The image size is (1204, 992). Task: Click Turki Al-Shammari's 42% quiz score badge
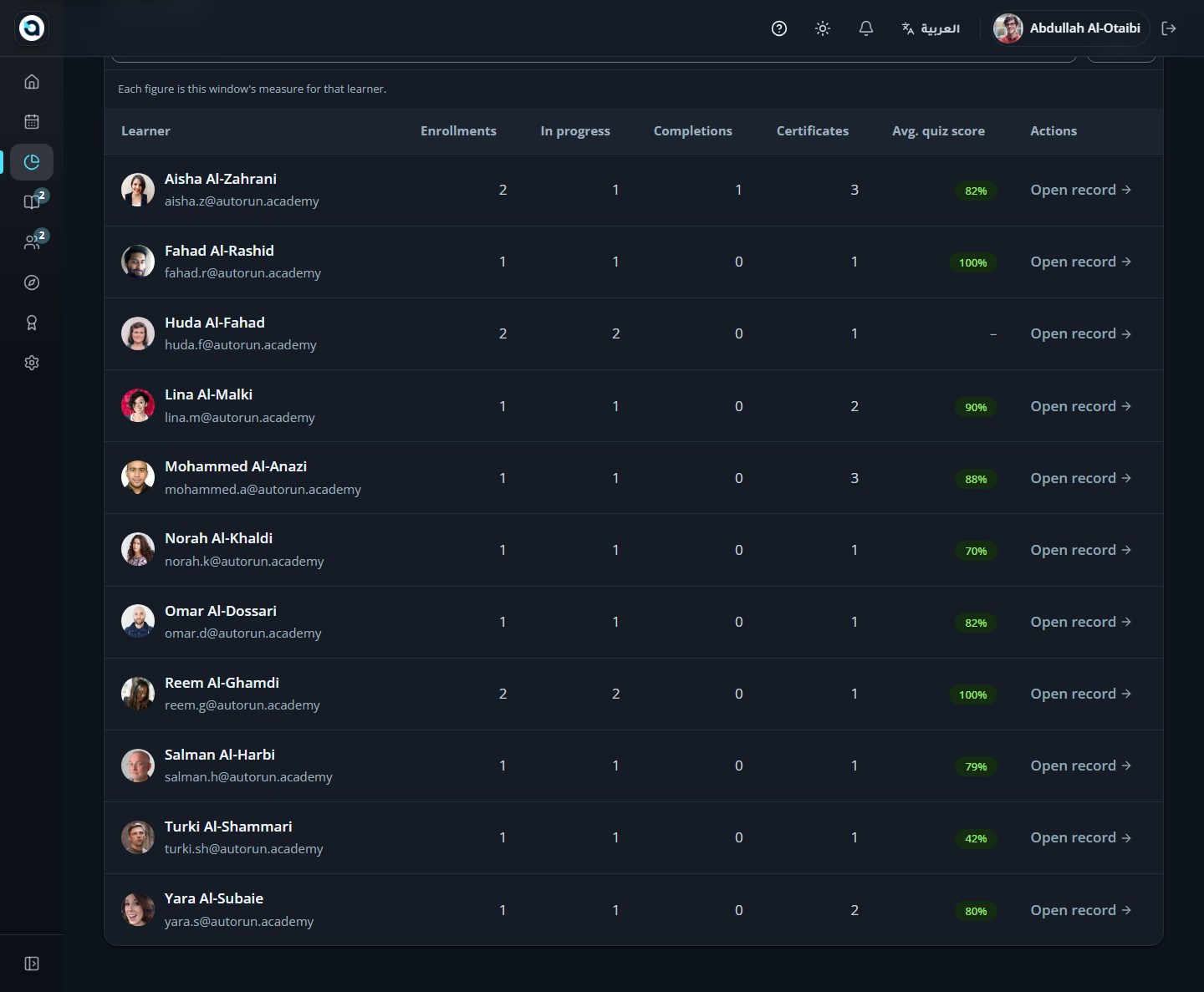click(976, 838)
